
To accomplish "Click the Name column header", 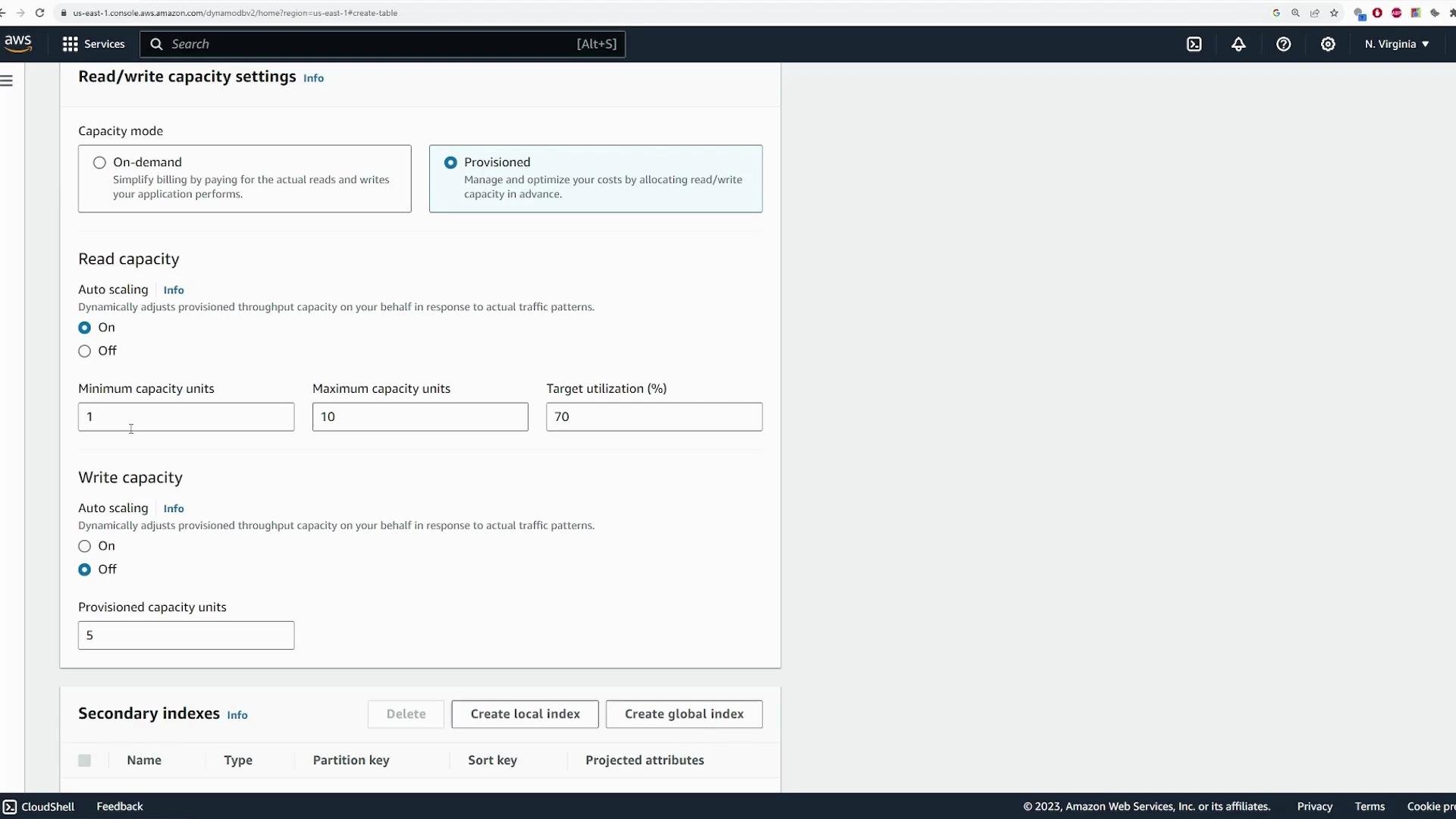I will pos(144,761).
